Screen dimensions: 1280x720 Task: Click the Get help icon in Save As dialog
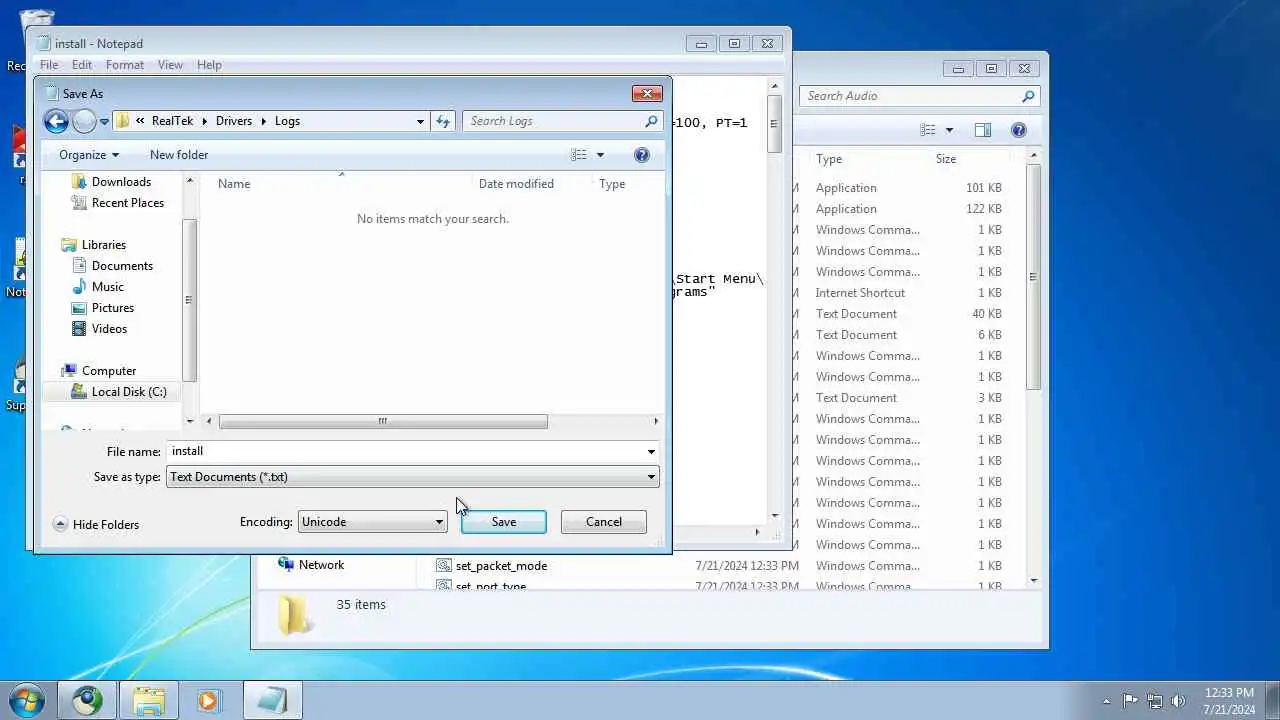(x=642, y=155)
